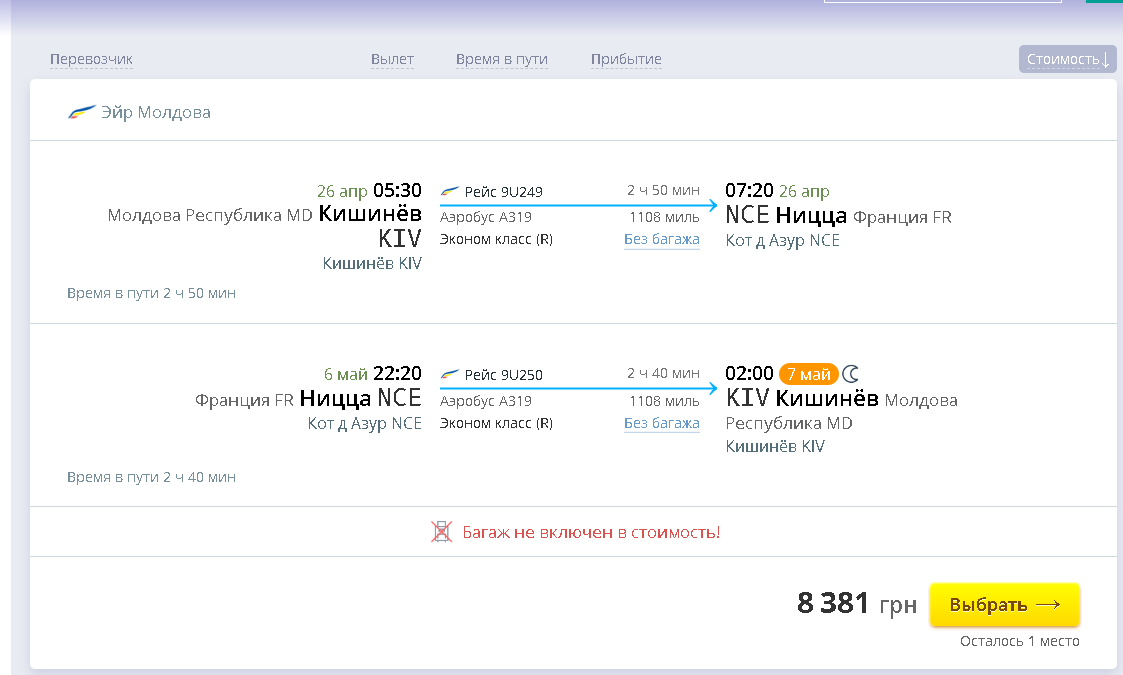Click the baggage not included warning text
This screenshot has height=675, width=1123.
[590, 532]
